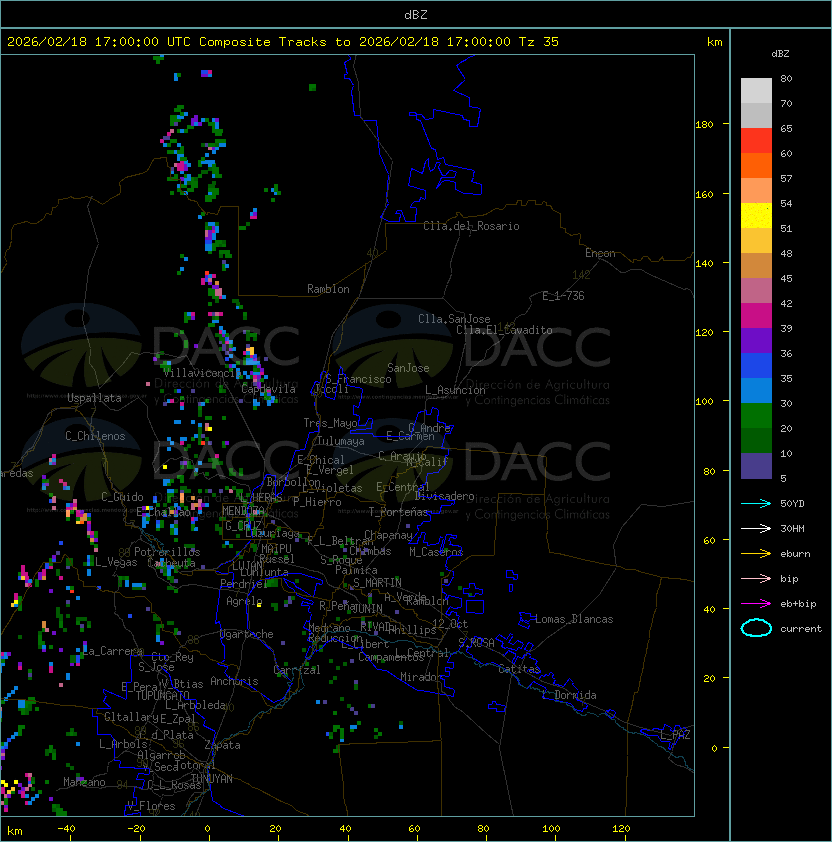
Task: Select the green swatch between 30 and 20
Action: [x=756, y=416]
